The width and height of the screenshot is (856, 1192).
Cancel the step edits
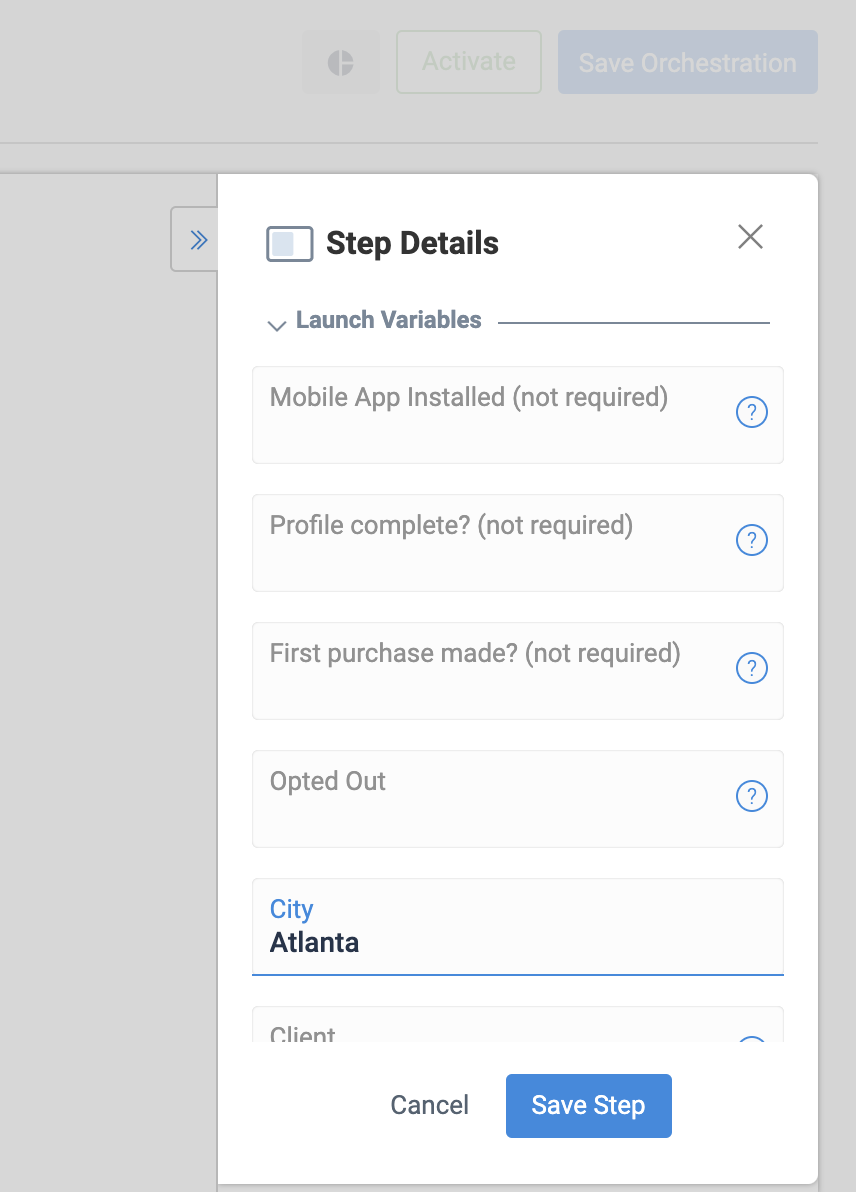coord(430,1105)
